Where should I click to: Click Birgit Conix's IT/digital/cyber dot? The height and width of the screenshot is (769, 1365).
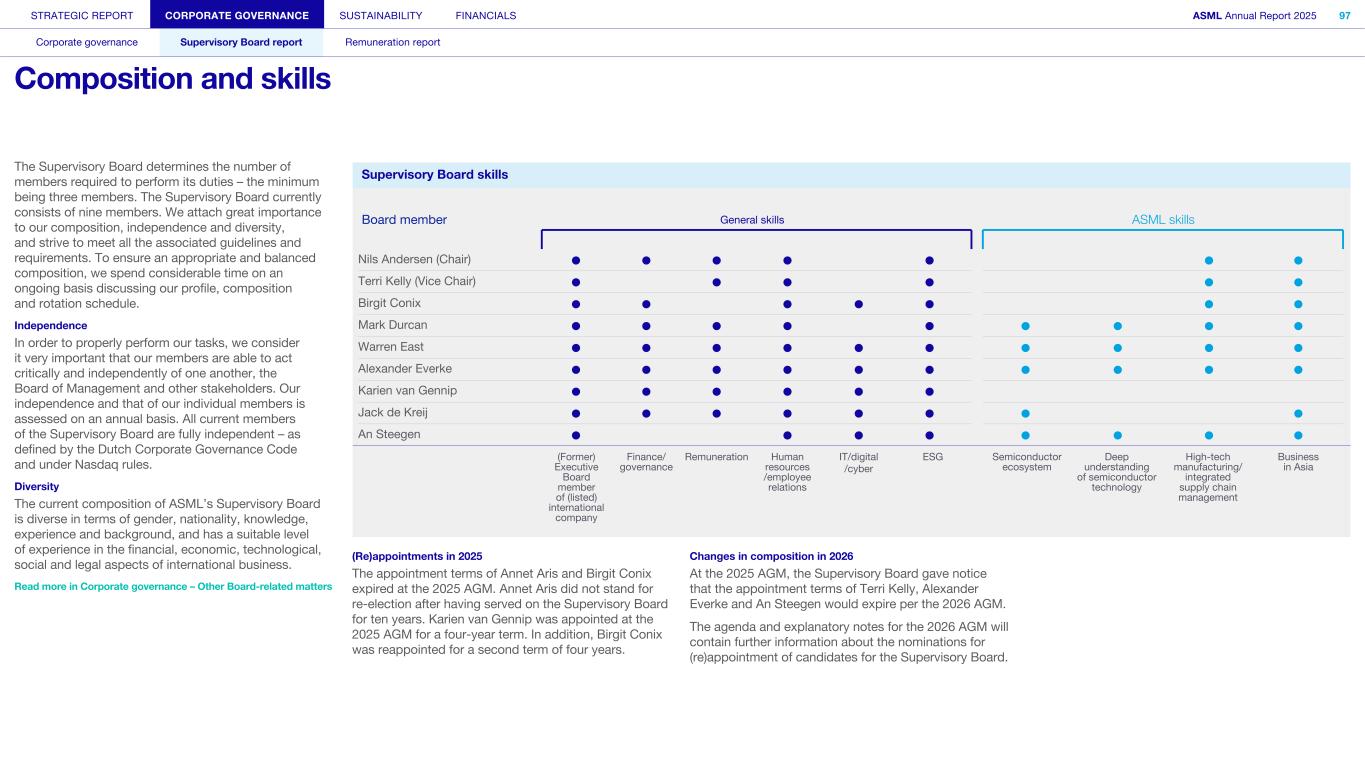(x=858, y=303)
